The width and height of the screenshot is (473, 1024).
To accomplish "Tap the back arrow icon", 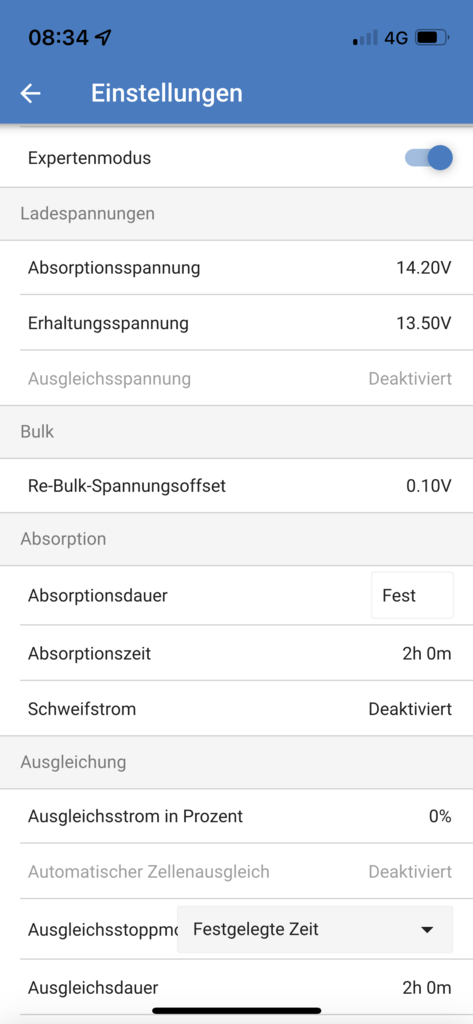I will pos(30,93).
